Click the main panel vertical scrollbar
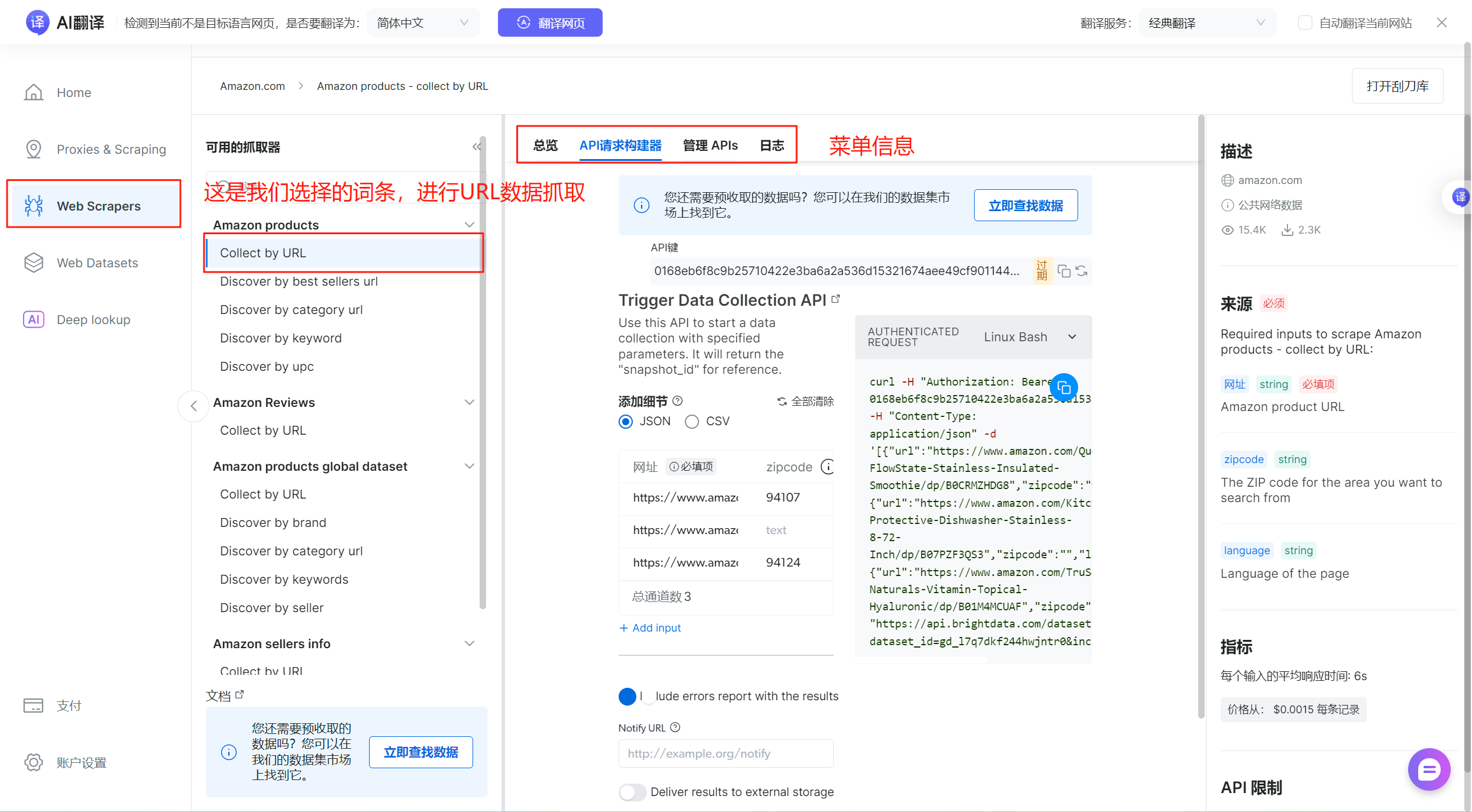 (1201, 417)
